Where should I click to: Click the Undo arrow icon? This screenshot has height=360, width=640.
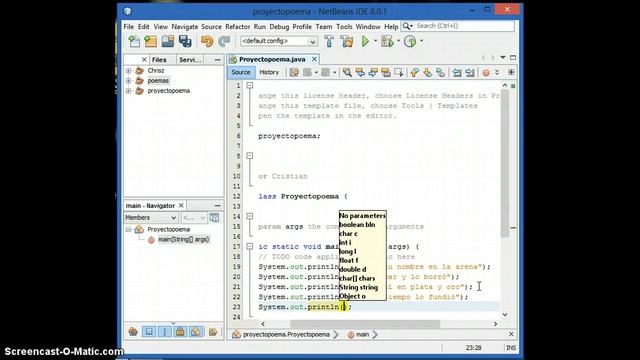click(207, 41)
